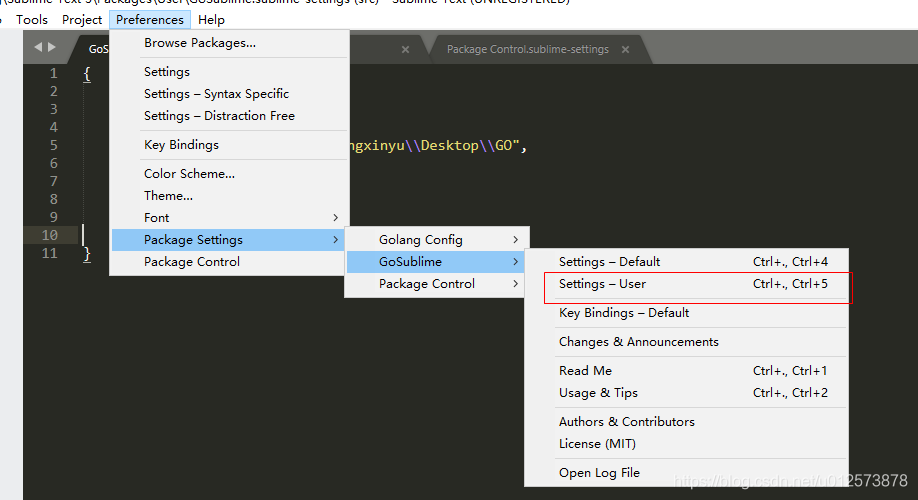Select Color Scheme… entry
Screen dimensions: 918x500
point(230,174)
